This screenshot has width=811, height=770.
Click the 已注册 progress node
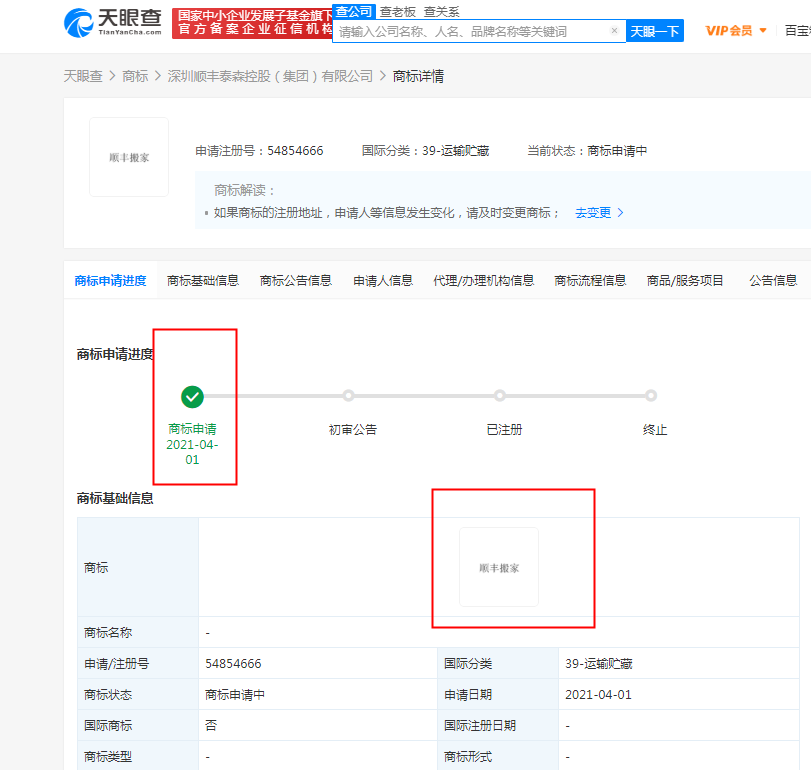500,396
